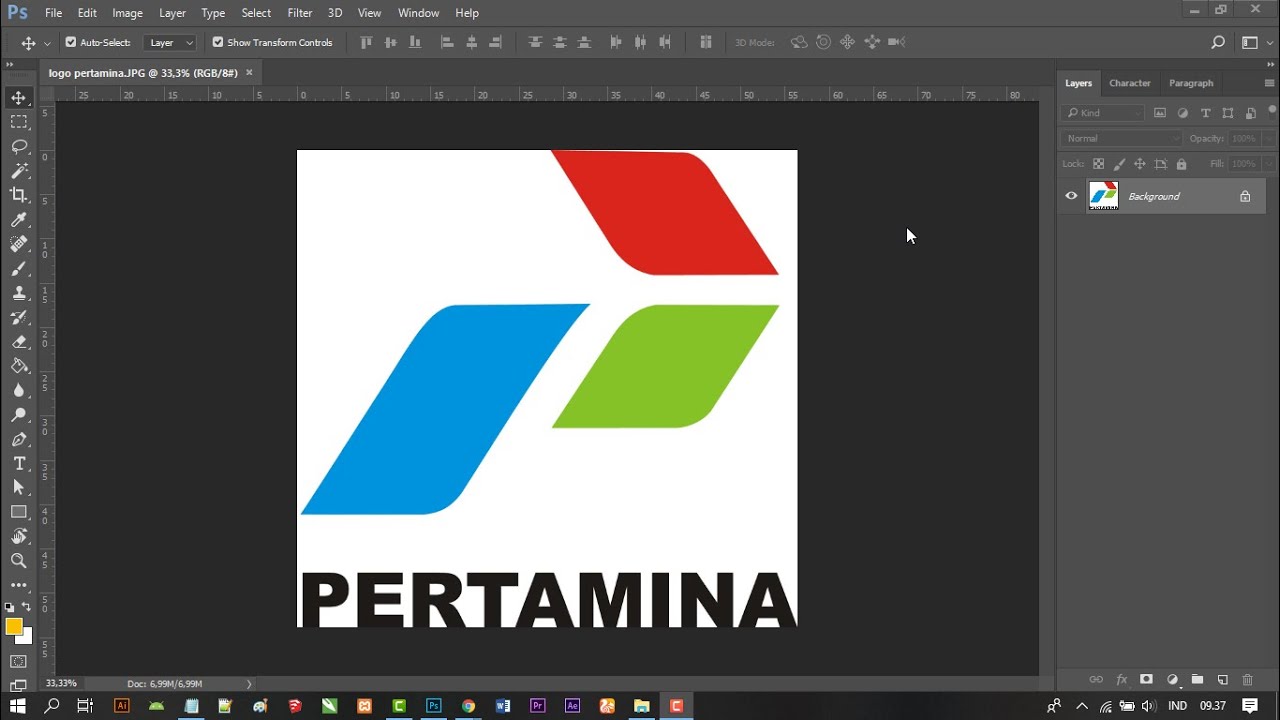
Task: Create a new group folder icon
Action: 1197,680
